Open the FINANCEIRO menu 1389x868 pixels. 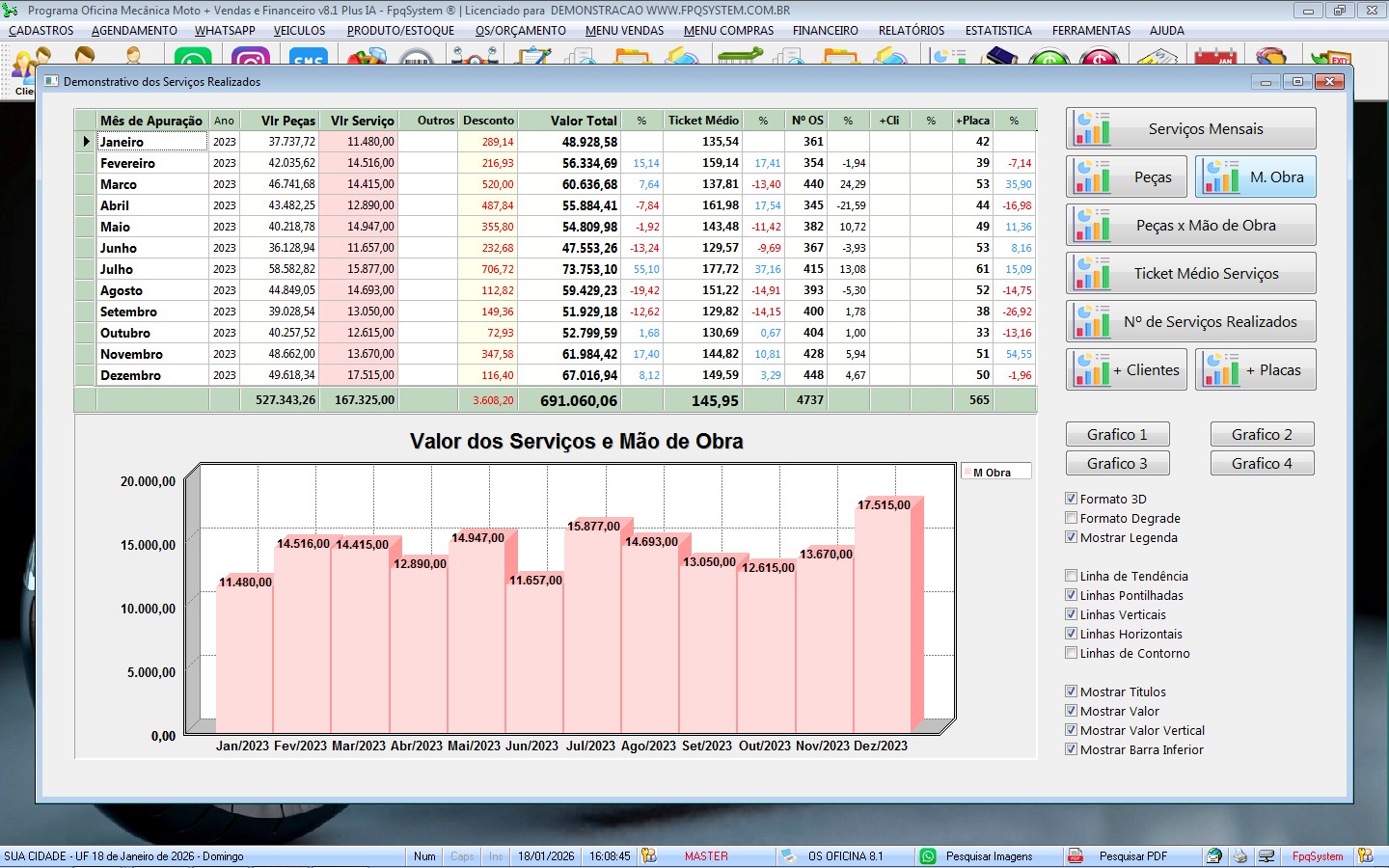825,31
